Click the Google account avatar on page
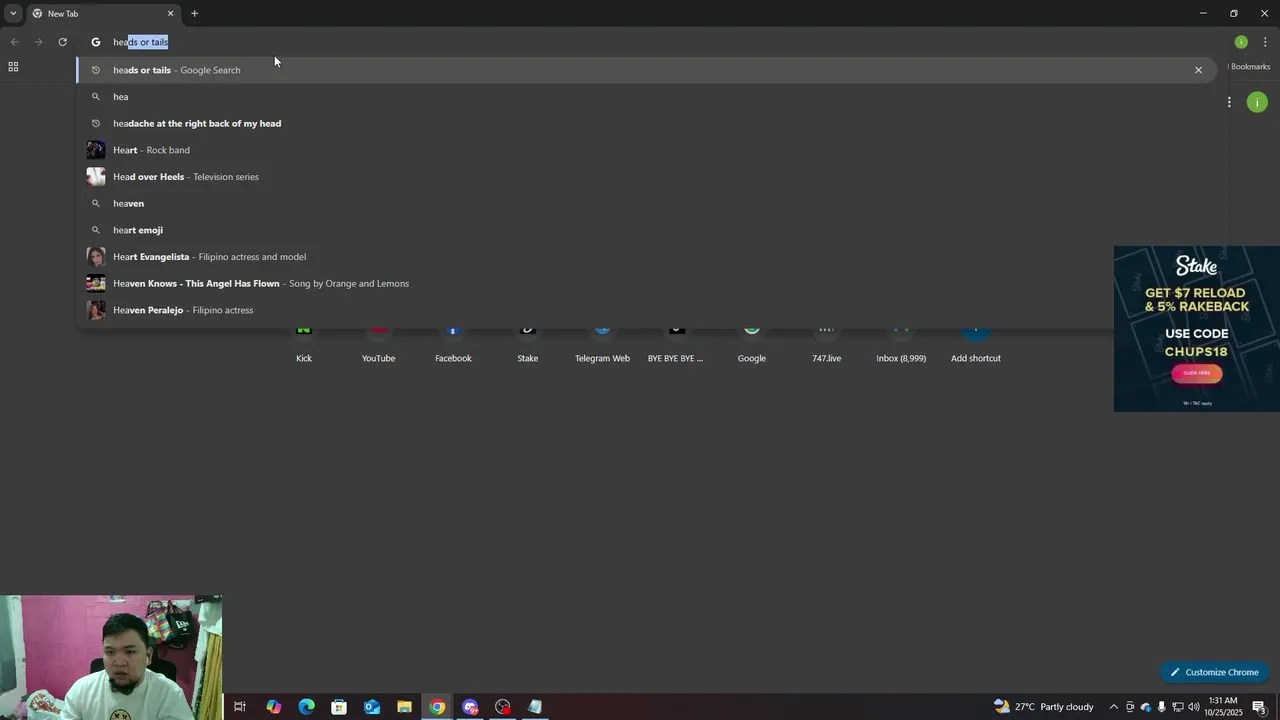The image size is (1280, 720). click(1257, 102)
